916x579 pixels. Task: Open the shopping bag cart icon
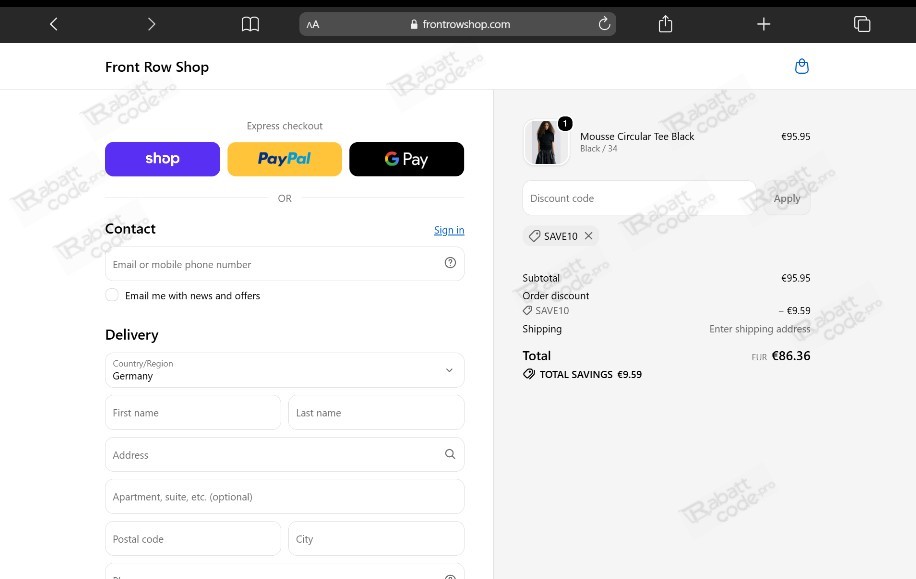click(802, 67)
